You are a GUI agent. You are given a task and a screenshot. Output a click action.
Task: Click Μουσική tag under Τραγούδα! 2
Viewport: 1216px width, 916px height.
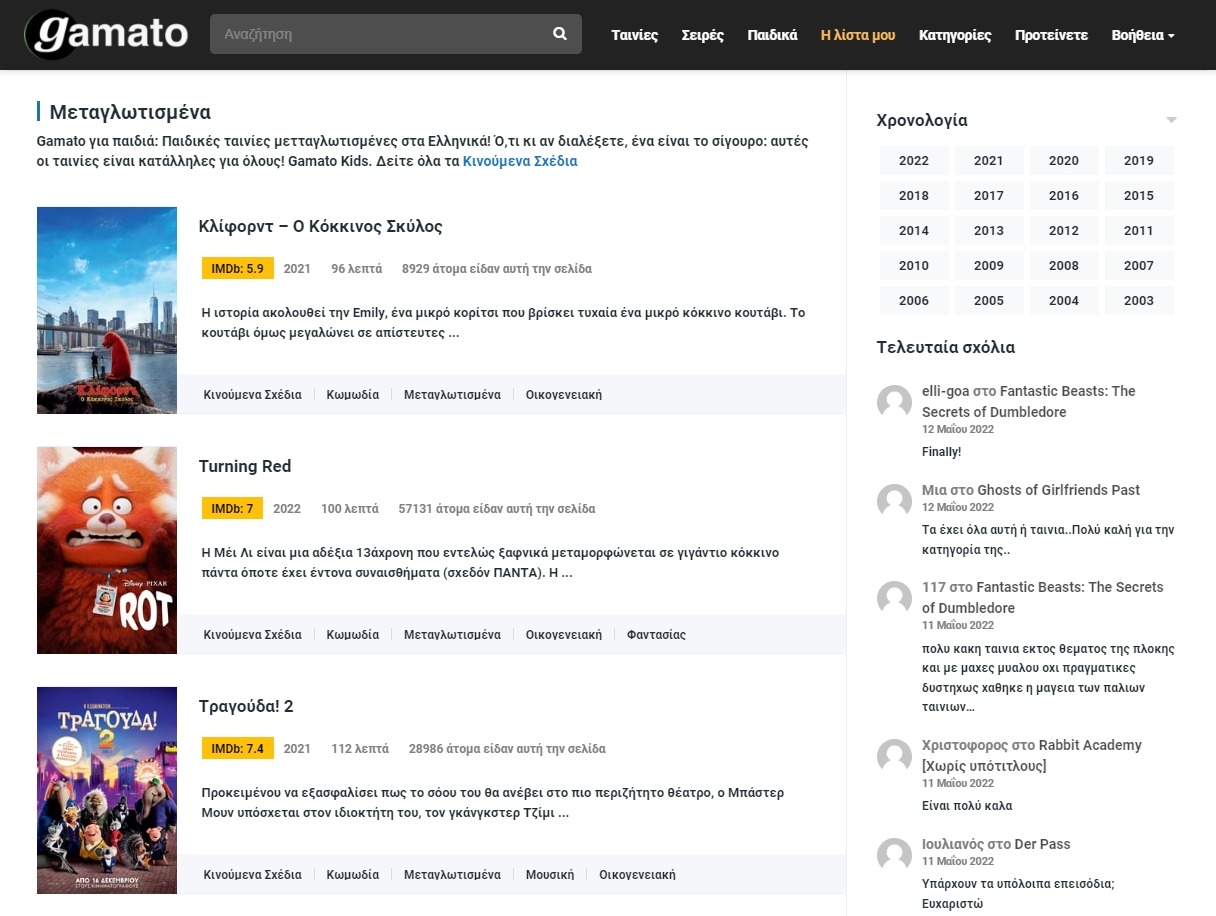(x=550, y=875)
